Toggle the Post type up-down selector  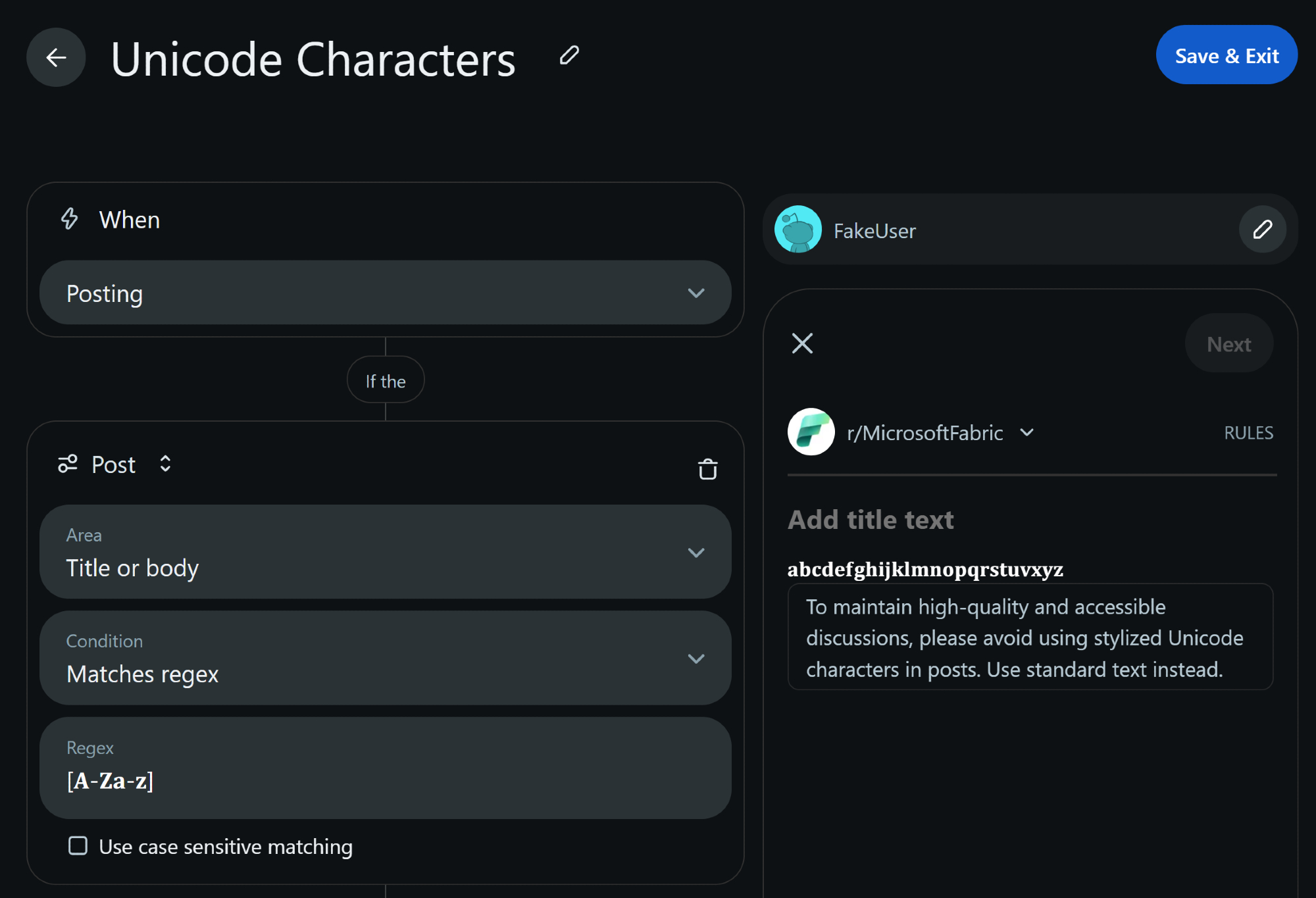pos(165,464)
